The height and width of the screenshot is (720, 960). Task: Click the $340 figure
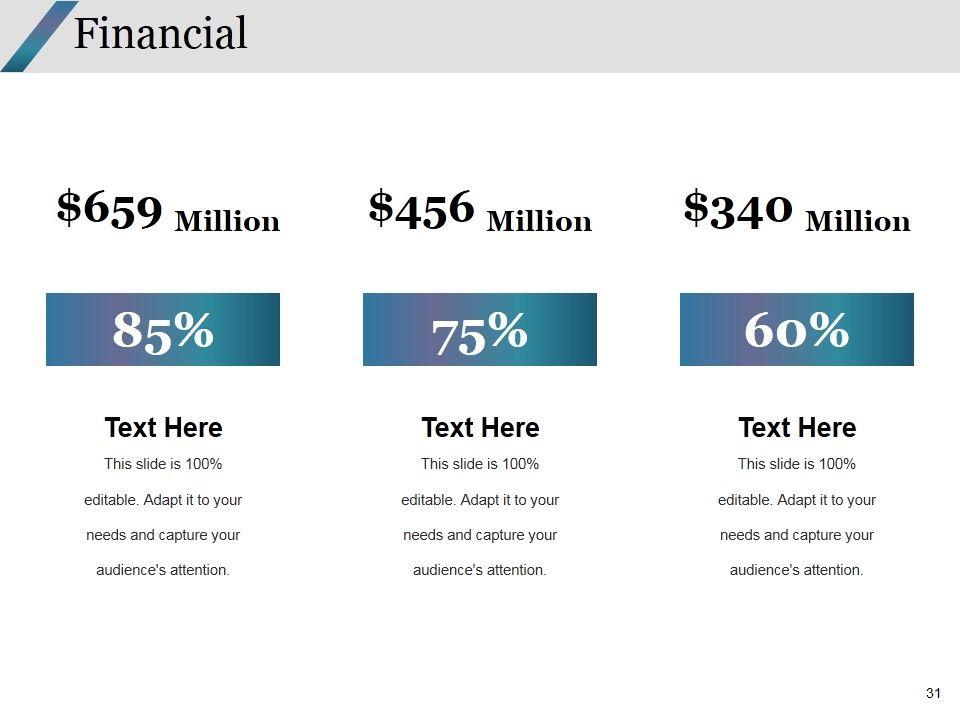[x=738, y=208]
